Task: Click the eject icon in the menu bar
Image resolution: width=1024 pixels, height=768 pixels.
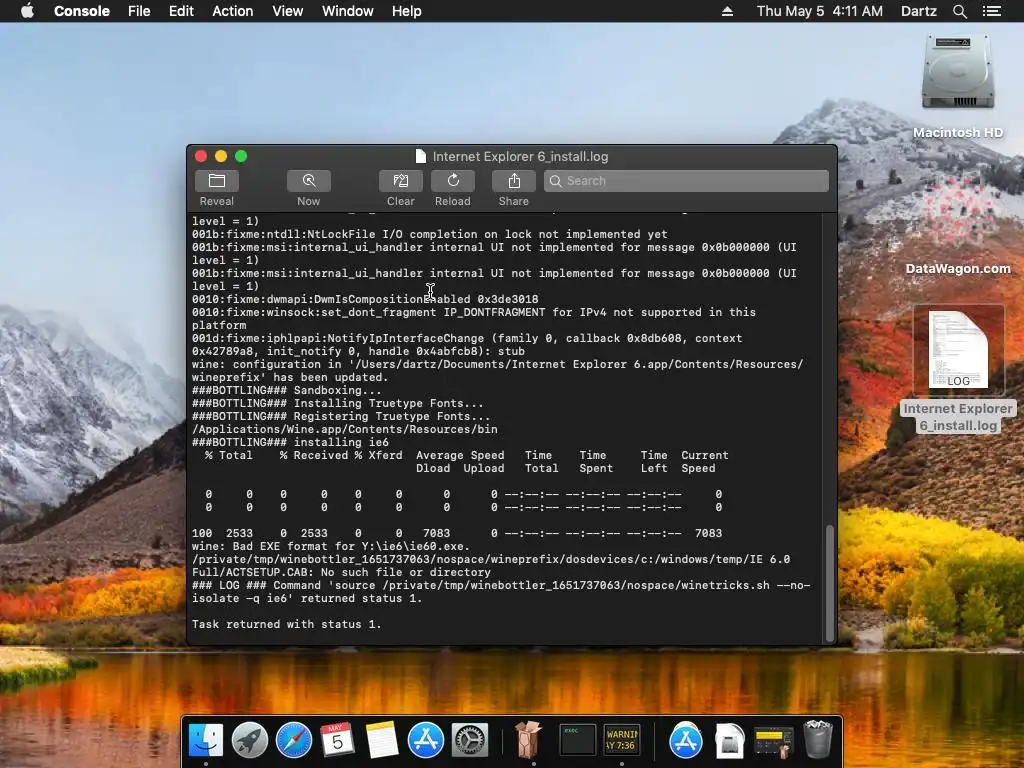Action: (x=727, y=11)
